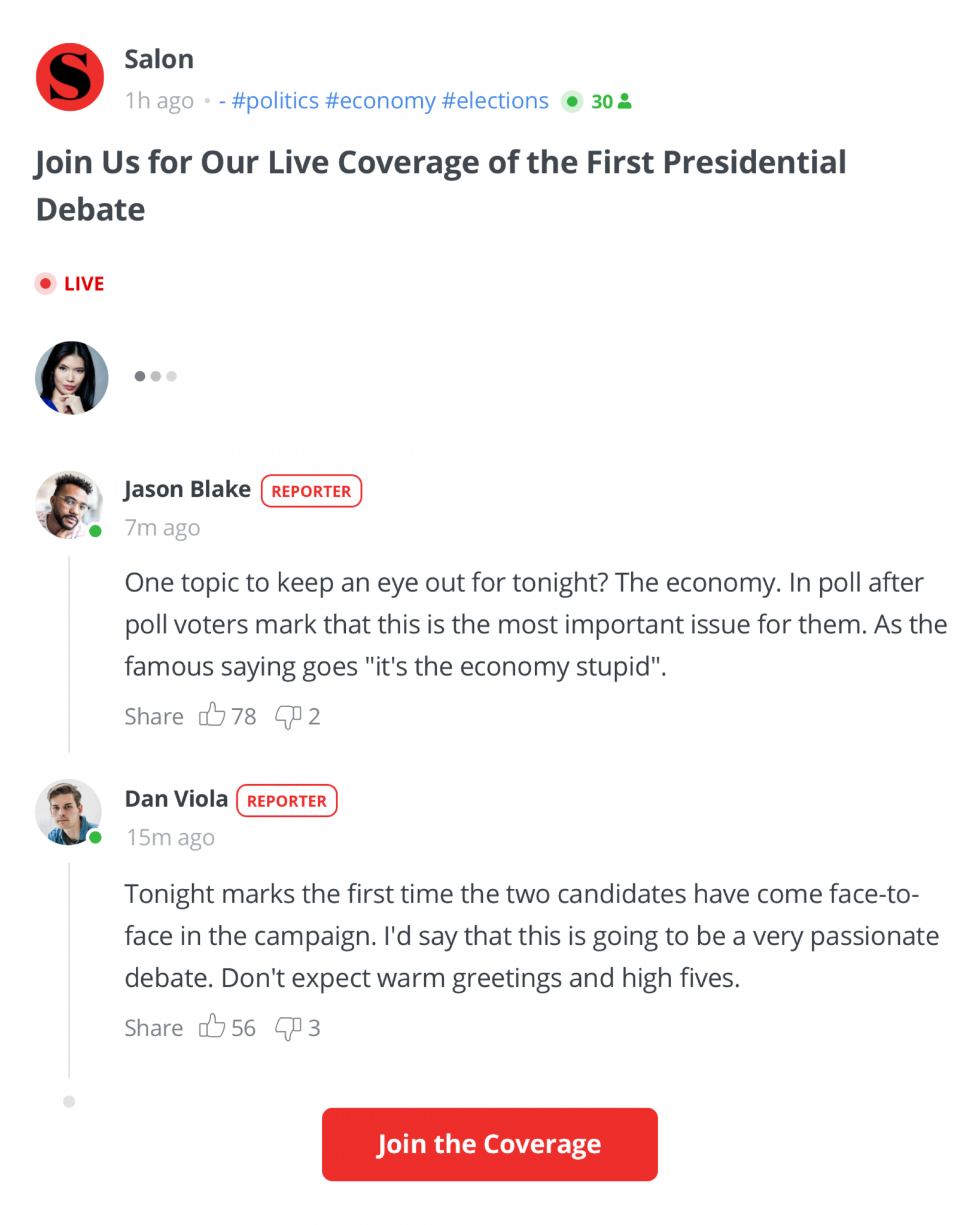Like Jason Blake's post with thumbs up
Screen dimensions: 980x1225
[212, 715]
